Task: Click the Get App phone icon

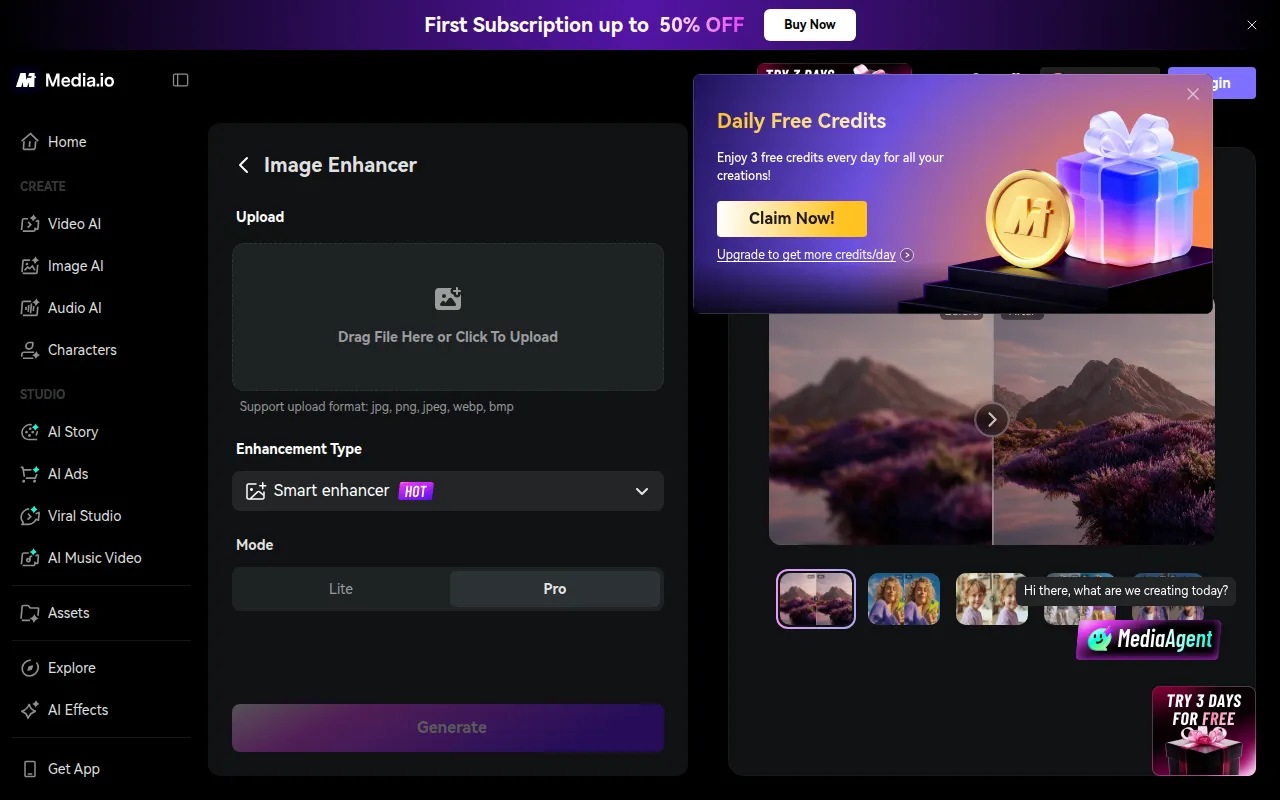Action: (30, 769)
